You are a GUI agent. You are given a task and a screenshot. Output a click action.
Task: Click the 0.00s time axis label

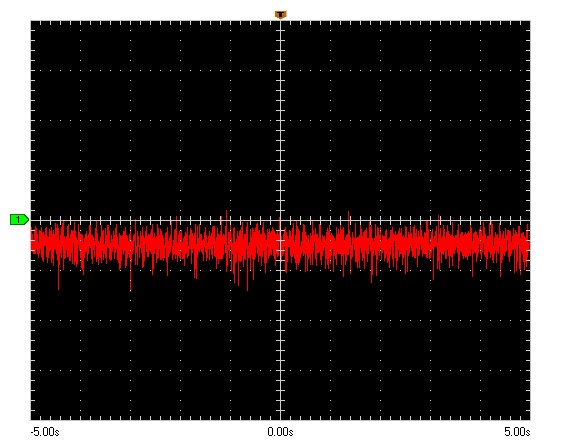click(x=280, y=432)
